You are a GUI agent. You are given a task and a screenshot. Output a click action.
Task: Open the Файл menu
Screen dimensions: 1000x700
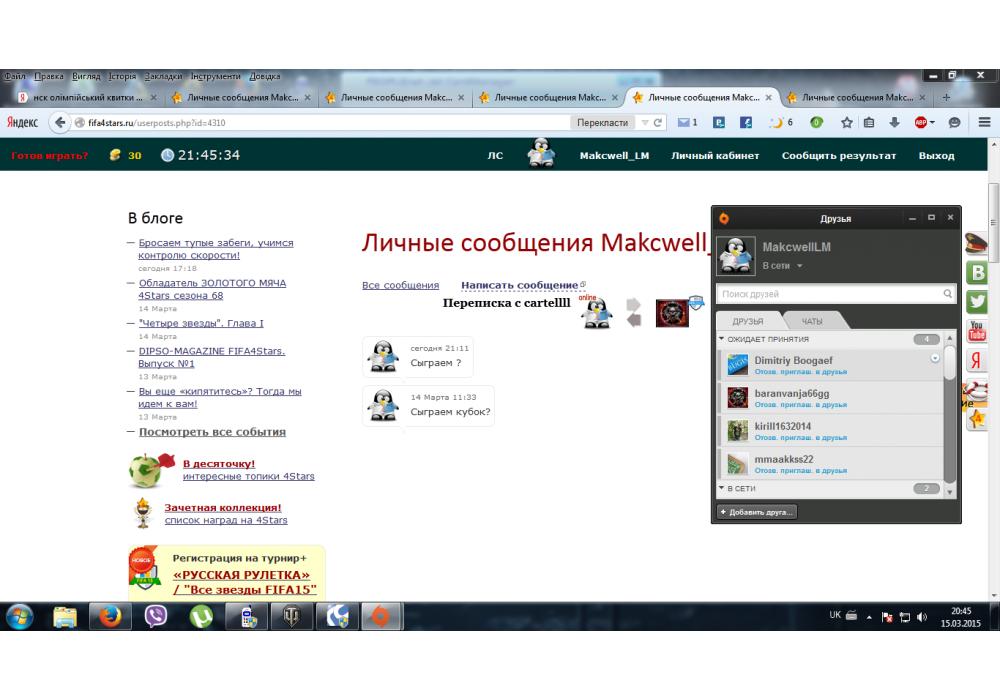[x=15, y=76]
